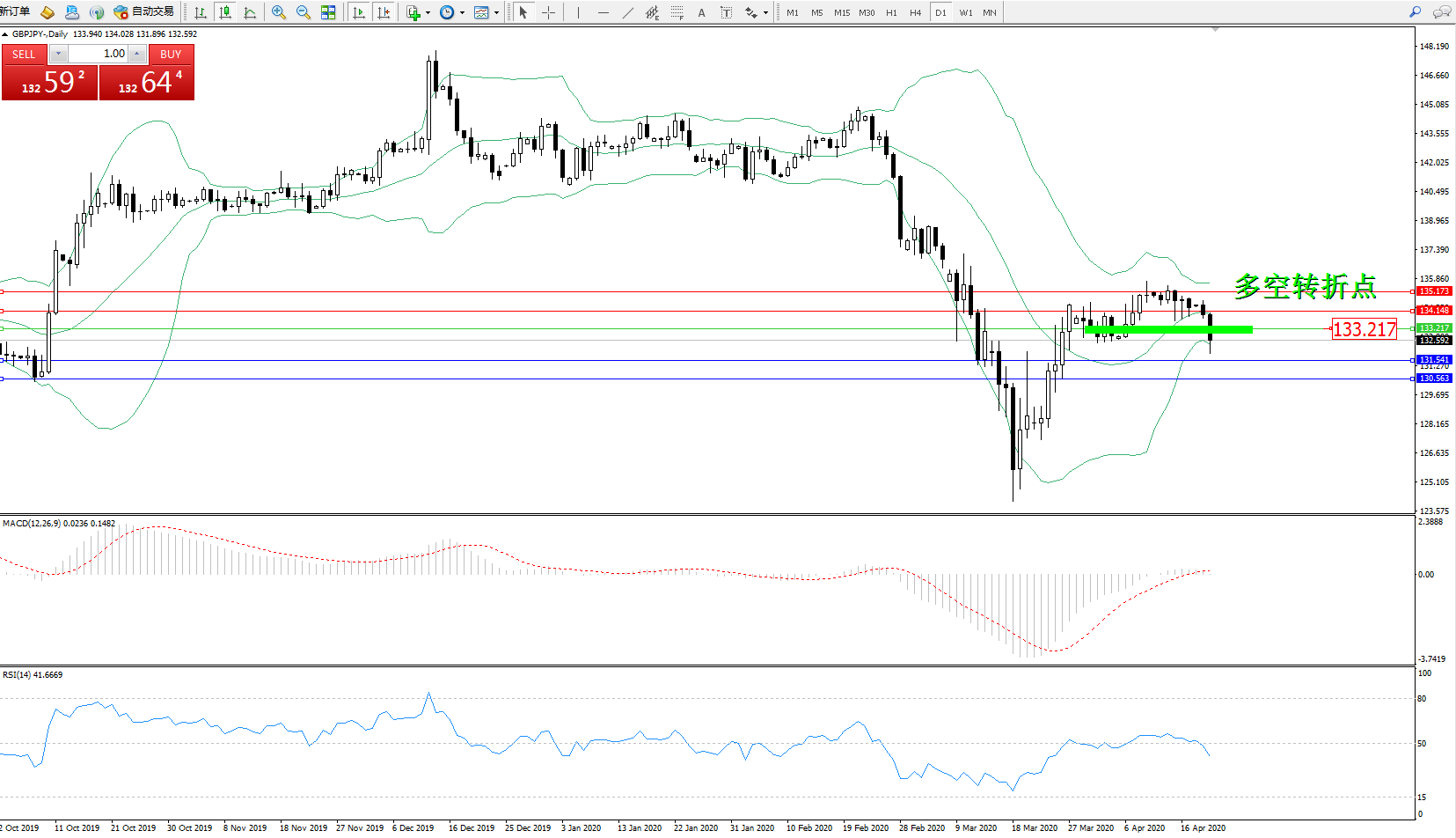Screen dimensions: 1456x838
Task: Toggle the chart auto scroll button
Action: click(x=359, y=12)
